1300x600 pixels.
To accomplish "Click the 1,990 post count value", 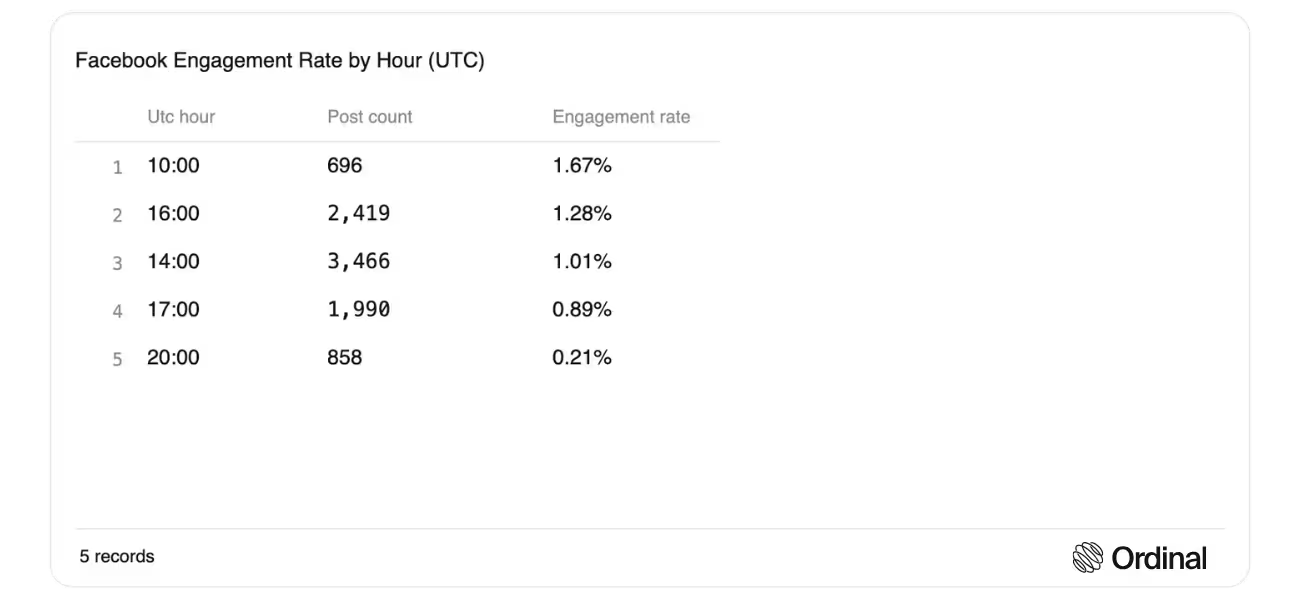I will 359,310.
